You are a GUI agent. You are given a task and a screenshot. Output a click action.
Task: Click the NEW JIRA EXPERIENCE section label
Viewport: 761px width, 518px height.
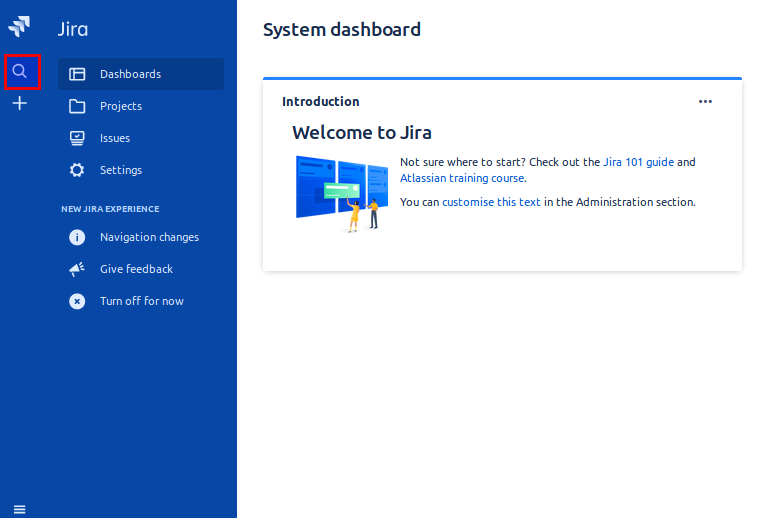[110, 209]
